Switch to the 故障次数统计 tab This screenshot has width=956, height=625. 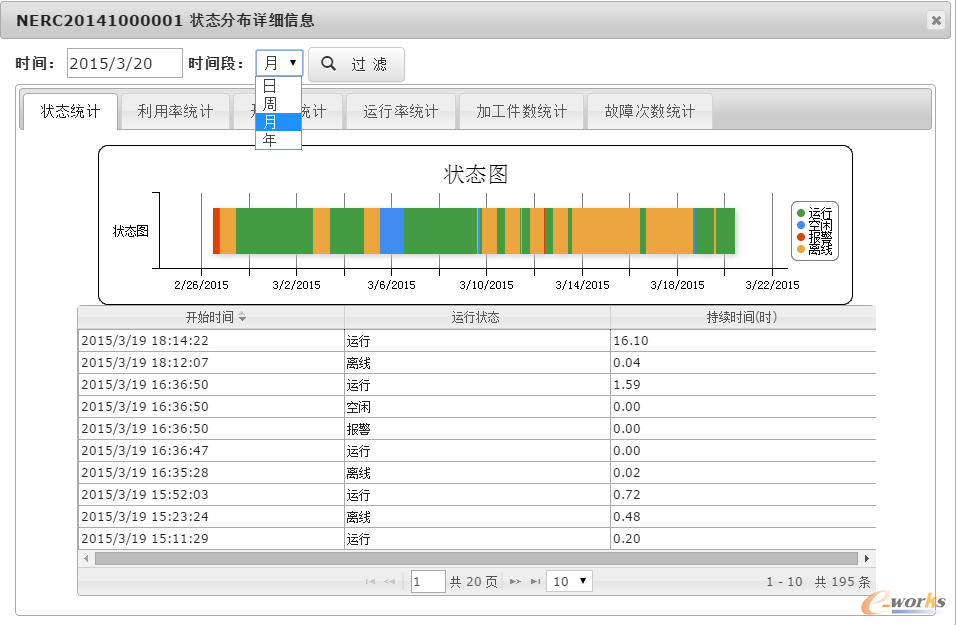649,112
